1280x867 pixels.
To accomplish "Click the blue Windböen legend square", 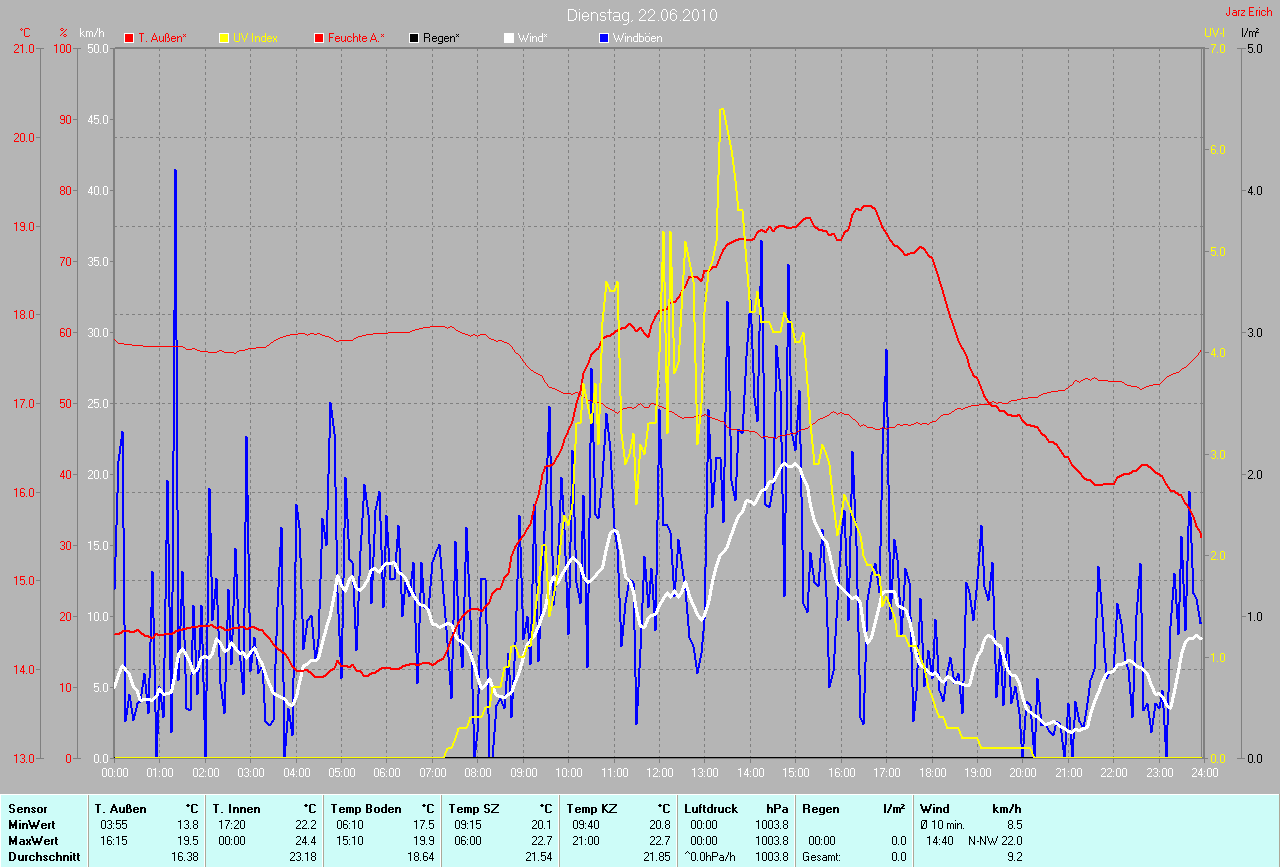I will (604, 38).
